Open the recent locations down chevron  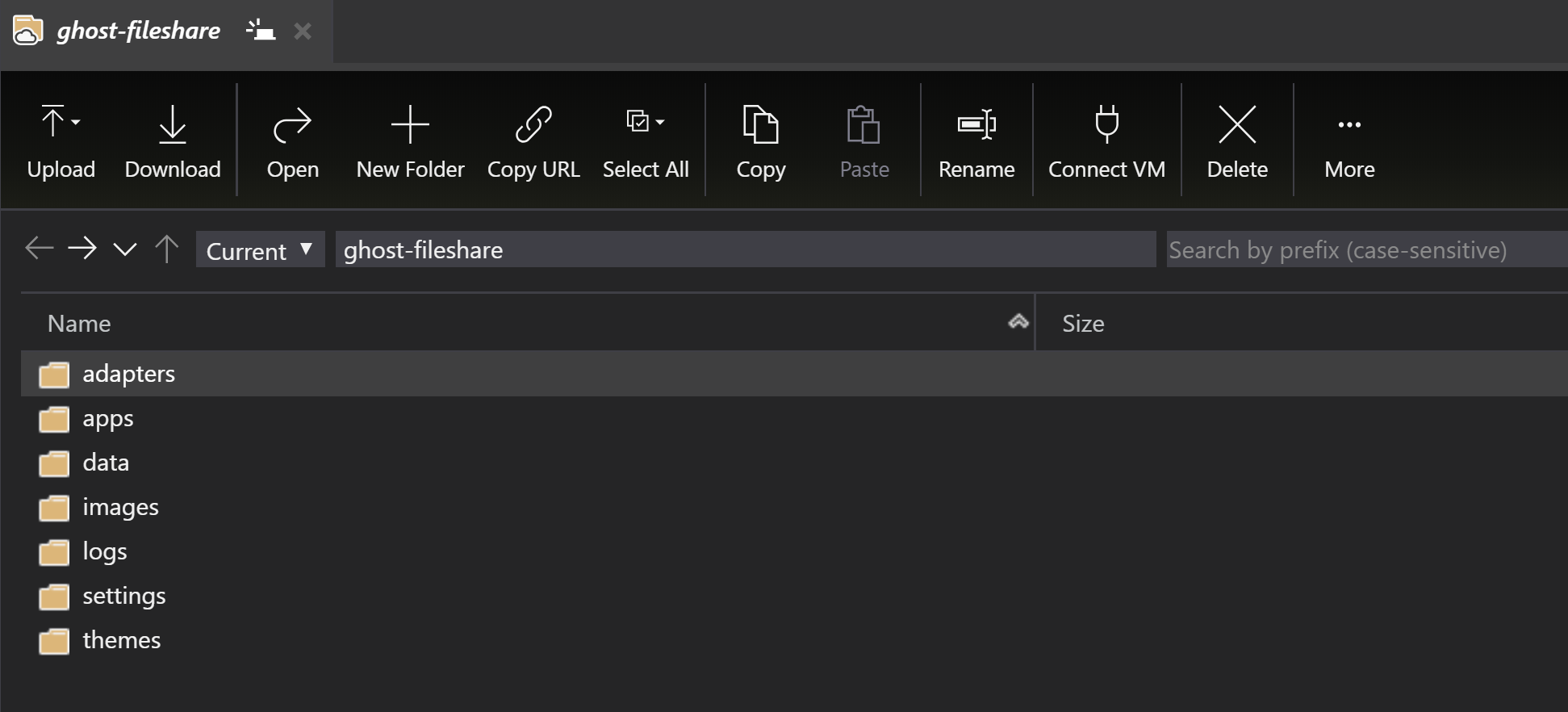coord(125,249)
